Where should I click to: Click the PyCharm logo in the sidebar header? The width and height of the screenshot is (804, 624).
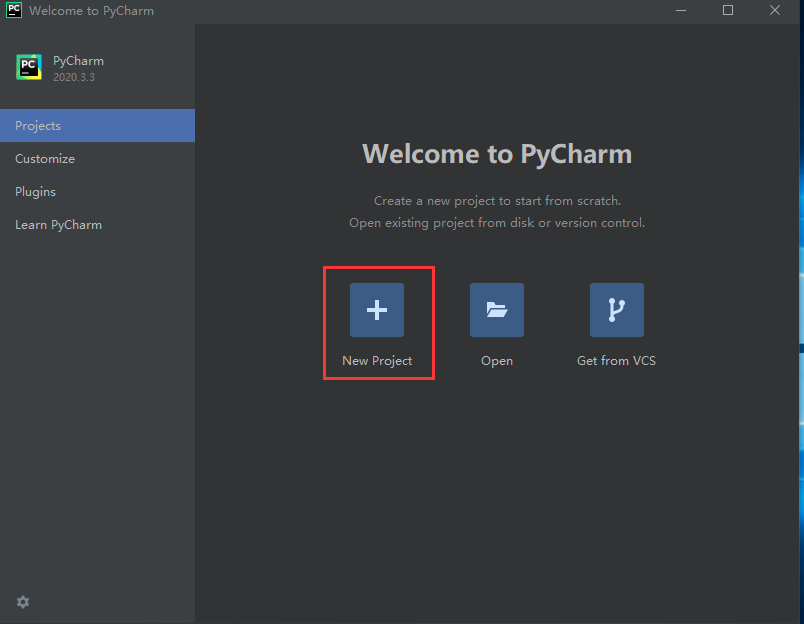tap(29, 67)
